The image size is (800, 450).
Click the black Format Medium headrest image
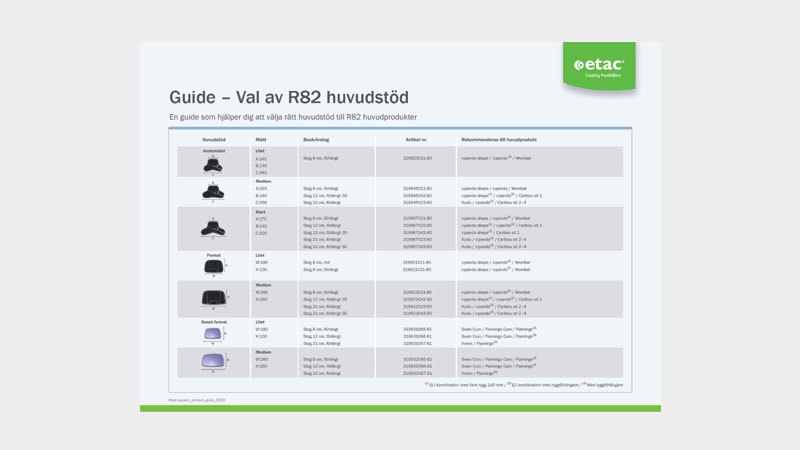(214, 297)
